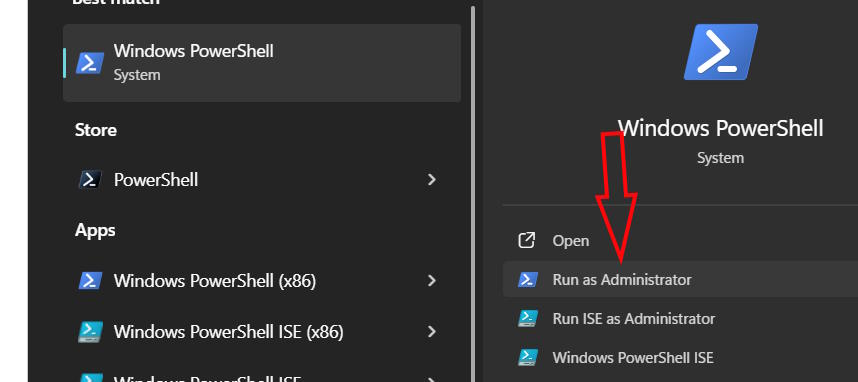The width and height of the screenshot is (858, 382).
Task: Expand the PowerShell Store result chevron
Action: tap(432, 180)
